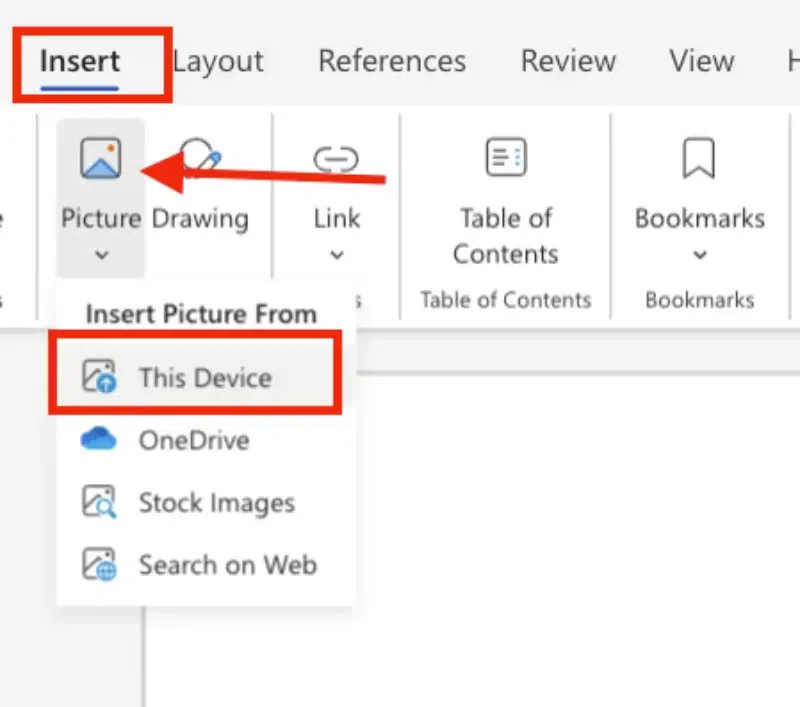Image resolution: width=800 pixels, height=707 pixels.
Task: Choose the This Device menu label
Action: tap(205, 378)
